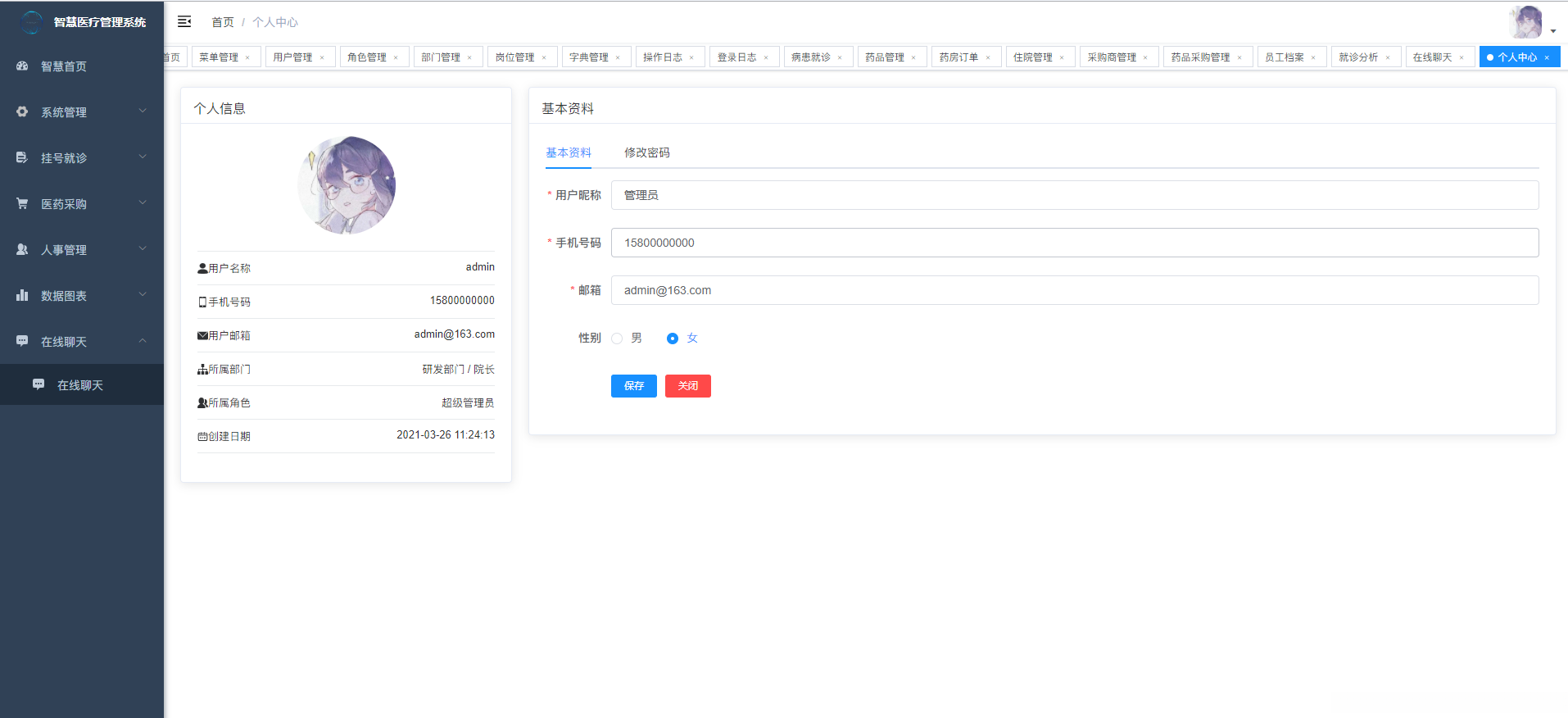Screen dimensions: 1568x718
Task: Click the 人事管理 people icon
Action: (x=22, y=249)
